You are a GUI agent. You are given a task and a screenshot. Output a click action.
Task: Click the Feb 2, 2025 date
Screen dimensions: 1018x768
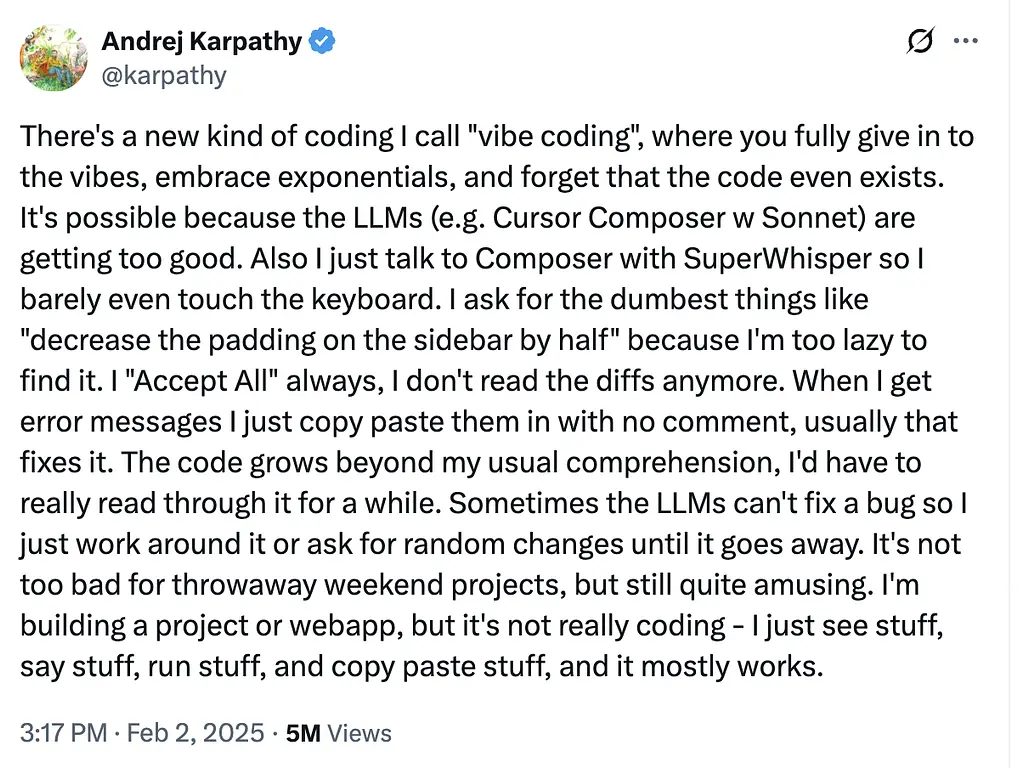pyautogui.click(x=195, y=733)
